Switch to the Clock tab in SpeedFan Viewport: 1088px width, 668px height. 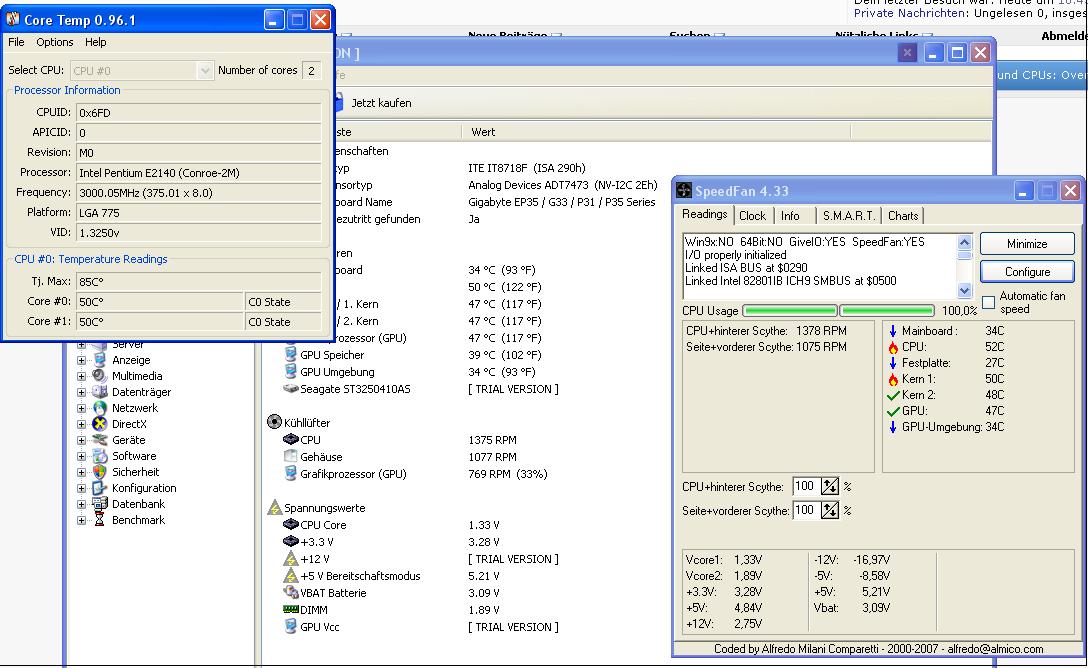[x=752, y=216]
